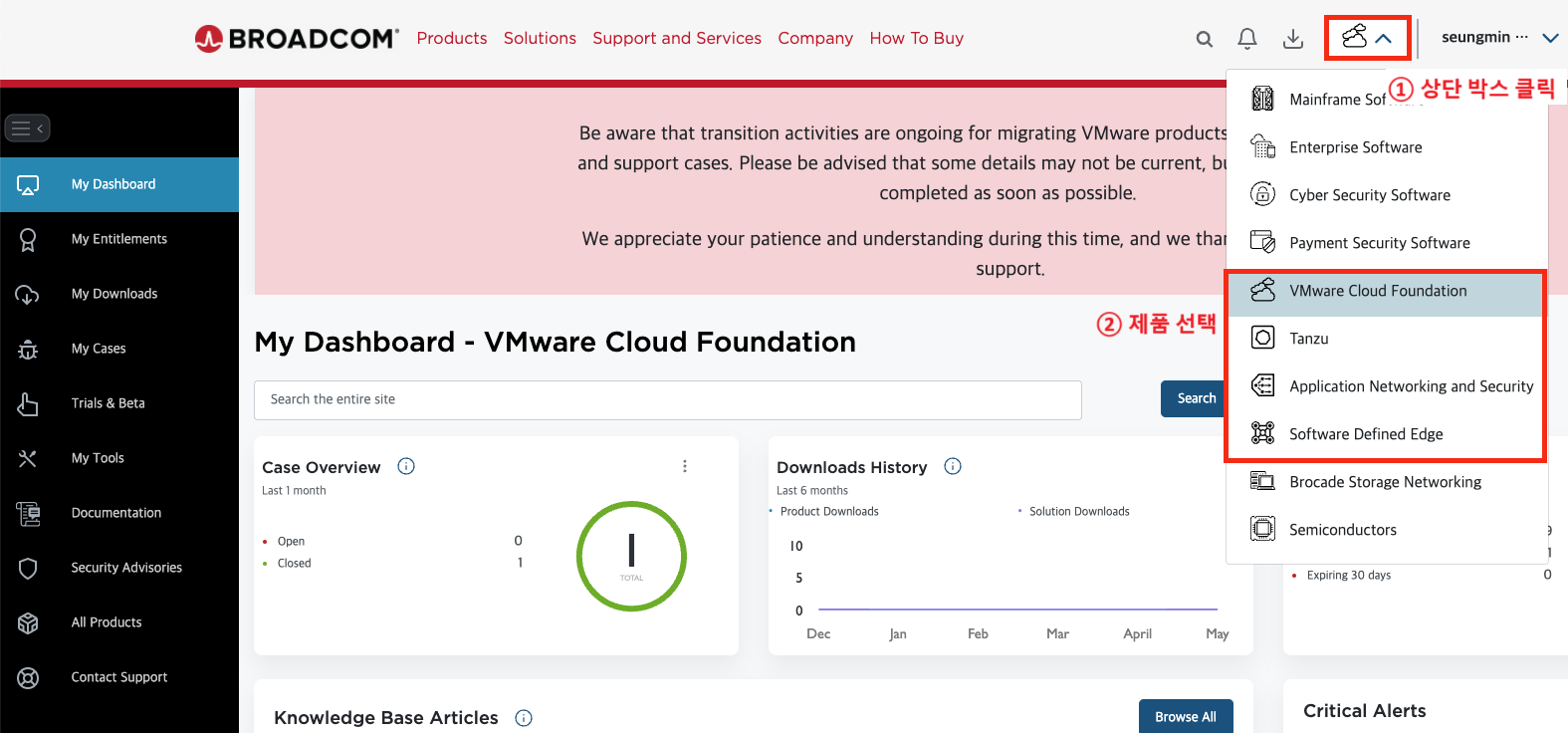Image resolution: width=1568 pixels, height=733 pixels.
Task: Choose Tanzu in the product dropdown
Action: 1308,339
